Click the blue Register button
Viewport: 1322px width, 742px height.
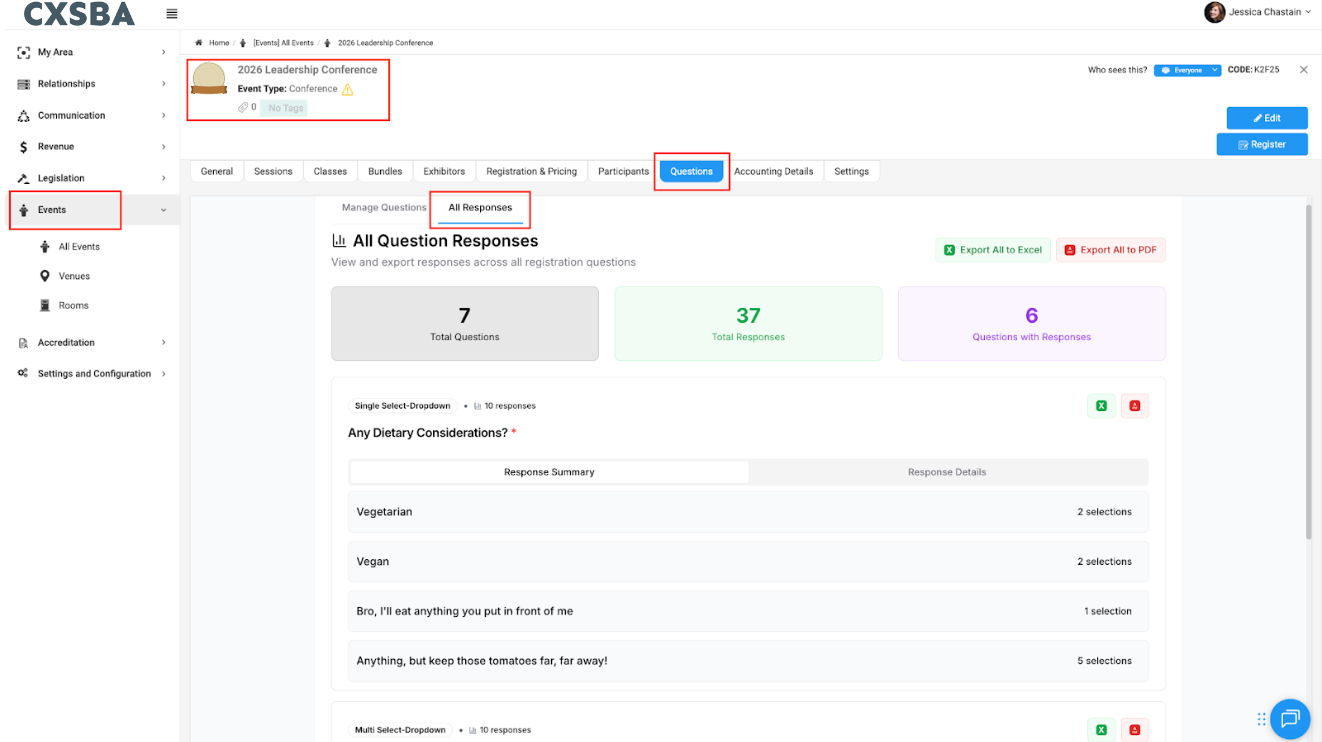(x=1261, y=144)
